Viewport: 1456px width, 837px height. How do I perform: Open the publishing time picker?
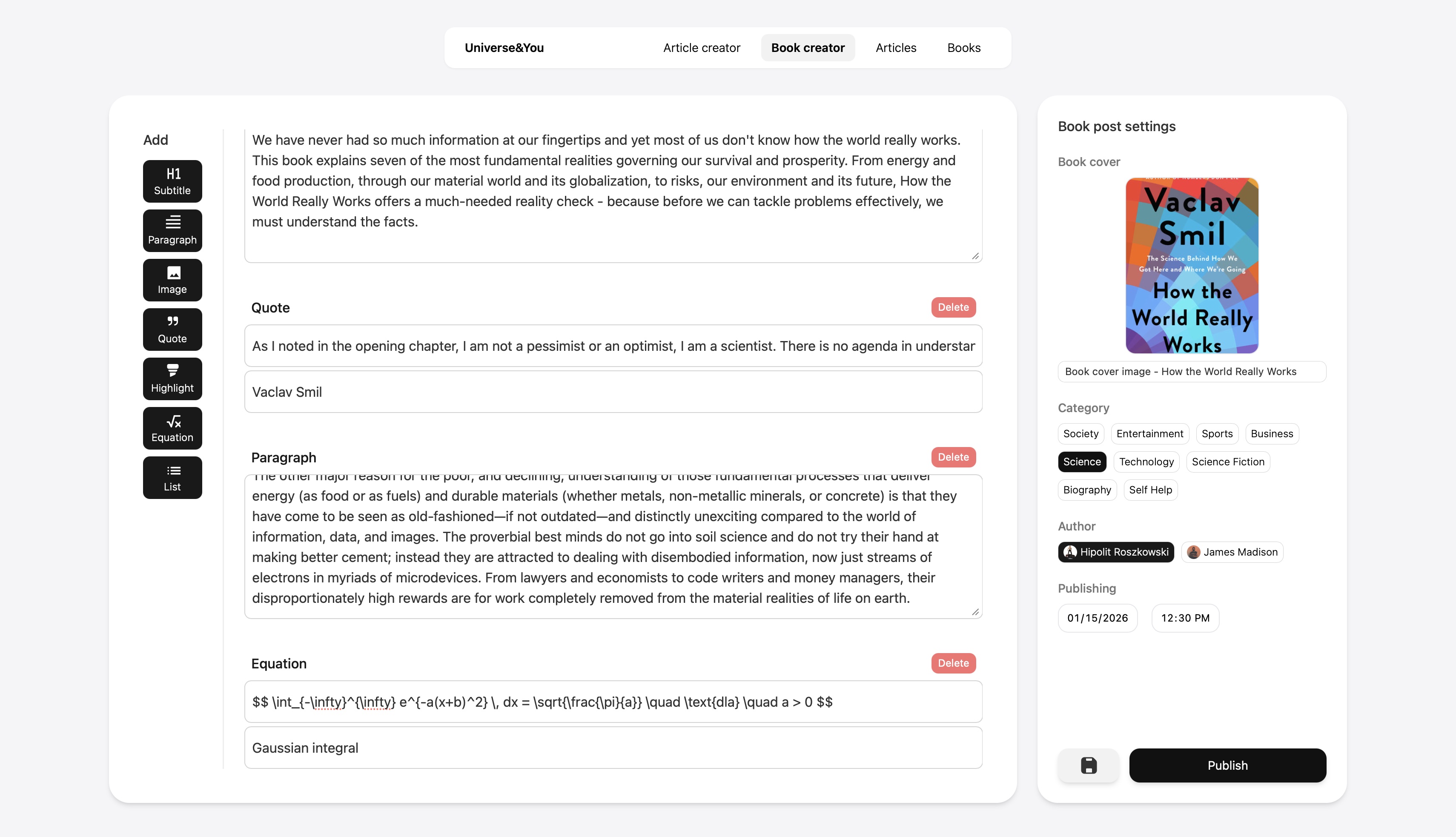[x=1185, y=618]
